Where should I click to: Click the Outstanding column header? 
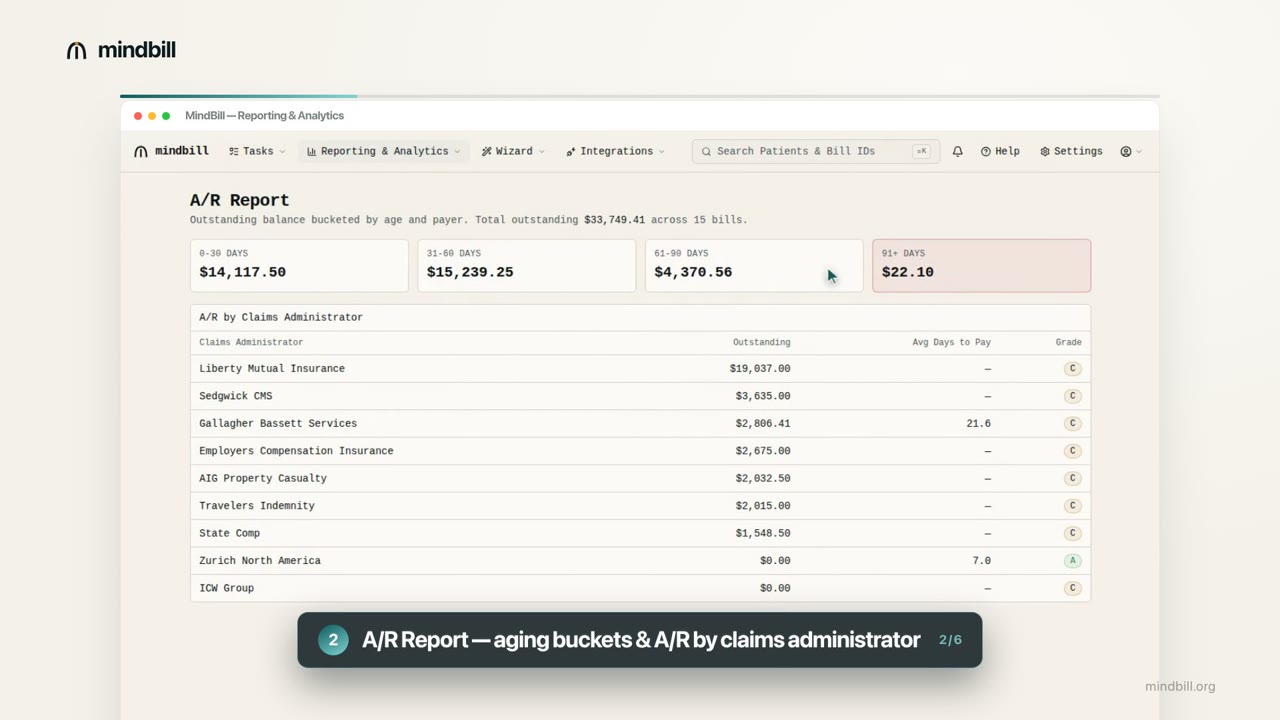(x=761, y=342)
